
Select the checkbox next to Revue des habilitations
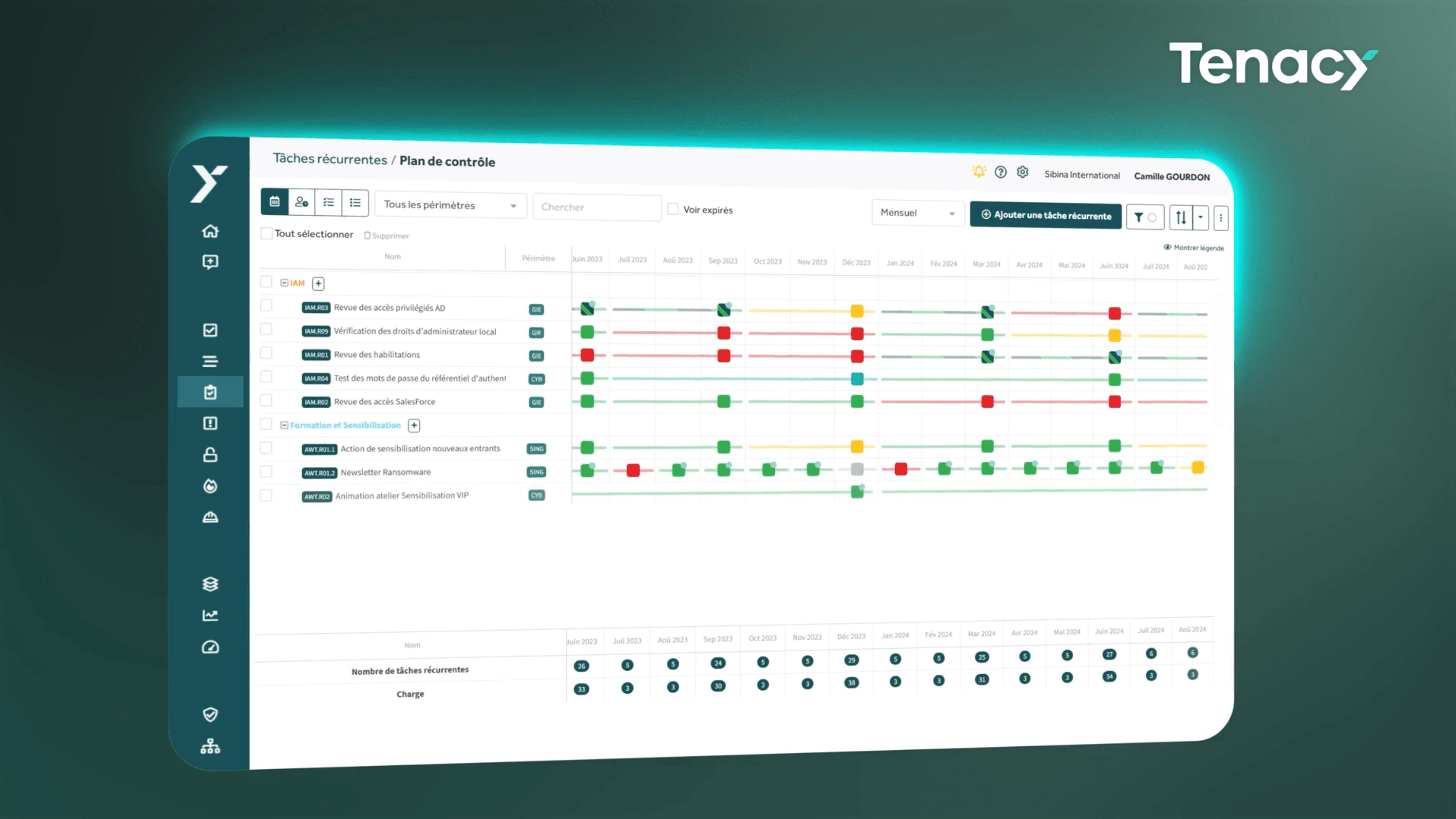(266, 353)
